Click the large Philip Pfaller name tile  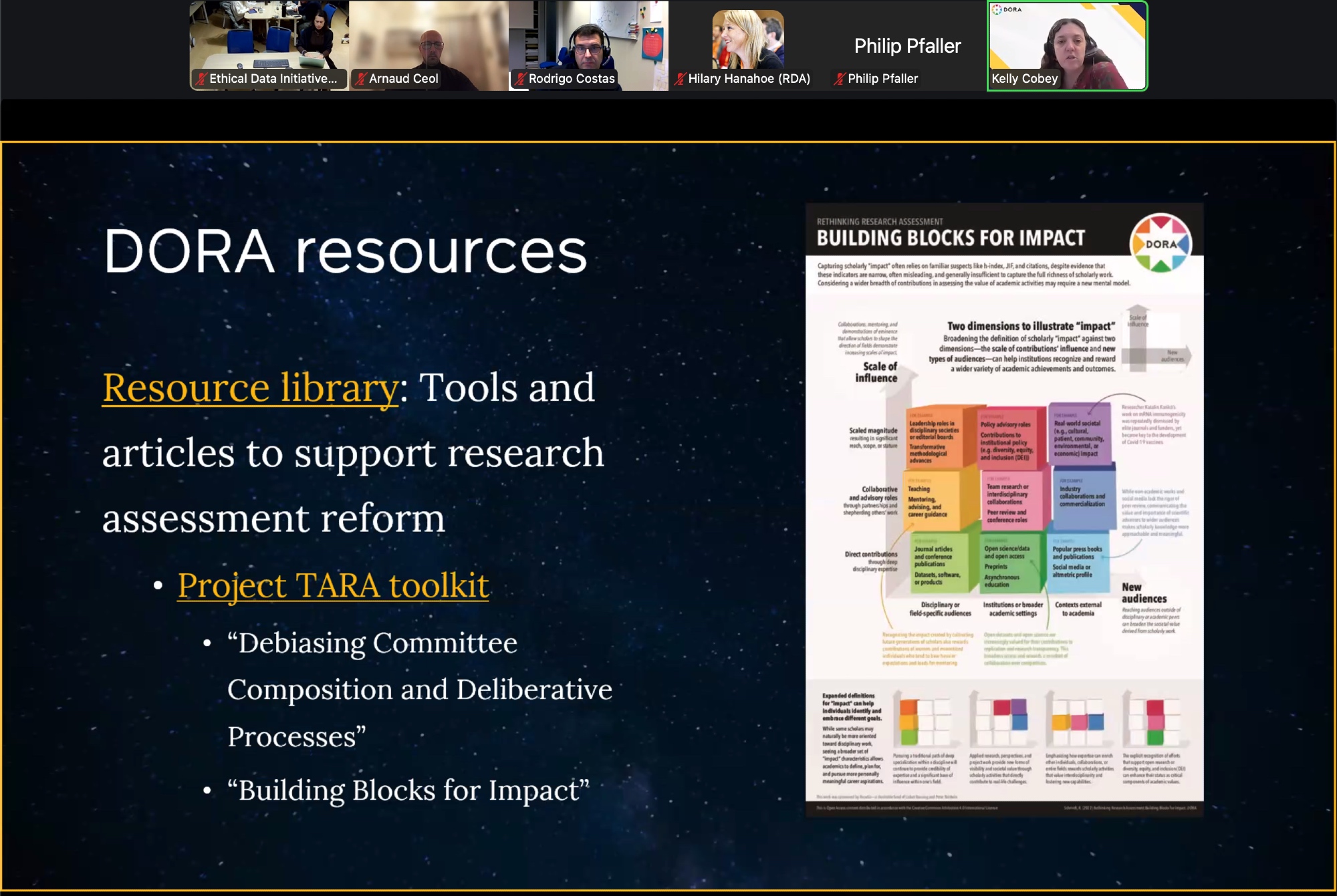pos(907,45)
